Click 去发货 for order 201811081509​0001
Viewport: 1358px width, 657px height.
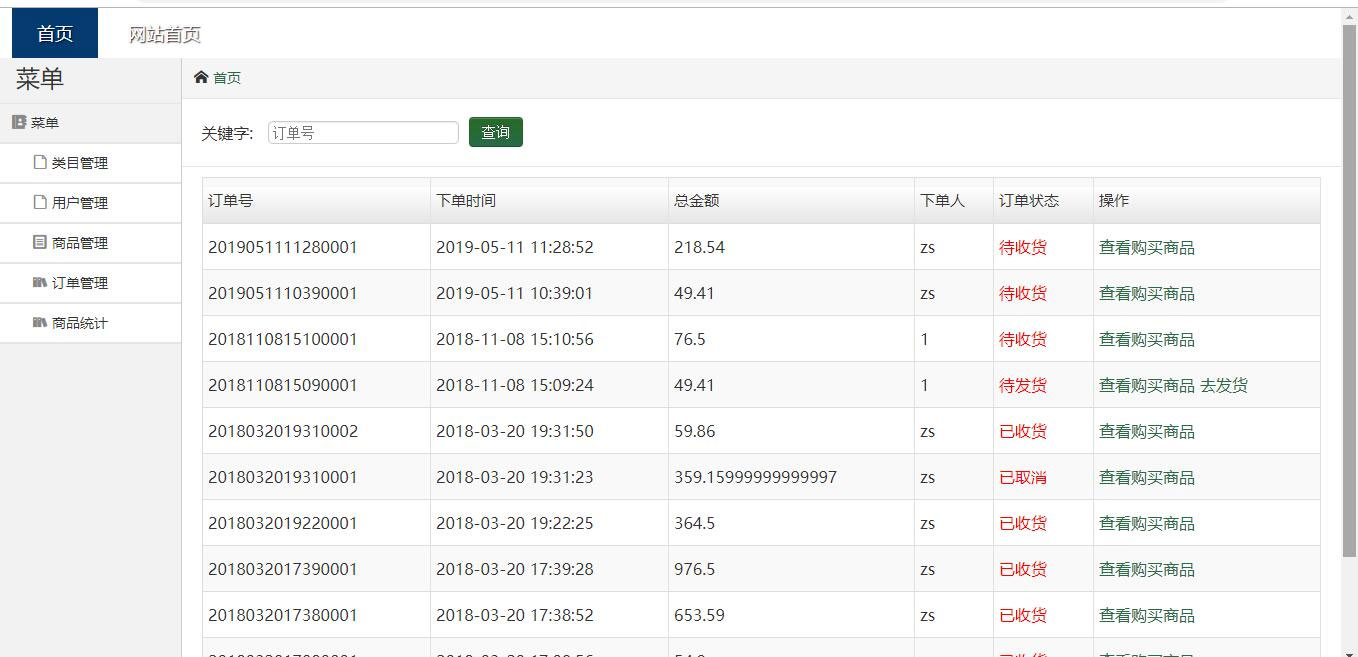click(x=1224, y=385)
